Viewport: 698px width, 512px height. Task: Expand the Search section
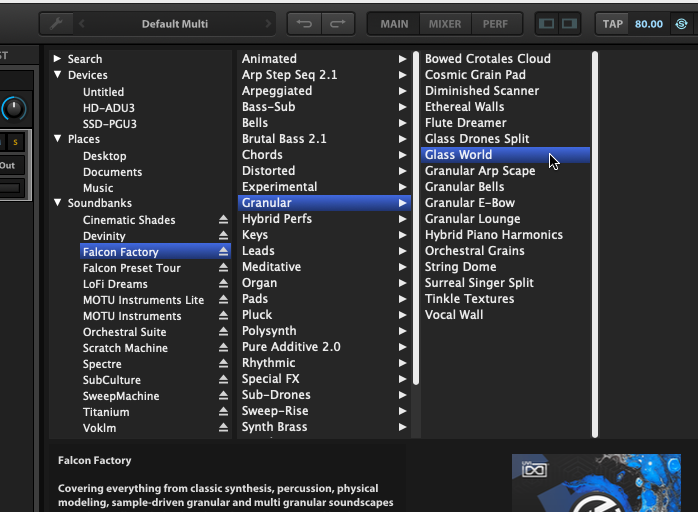click(x=57, y=58)
